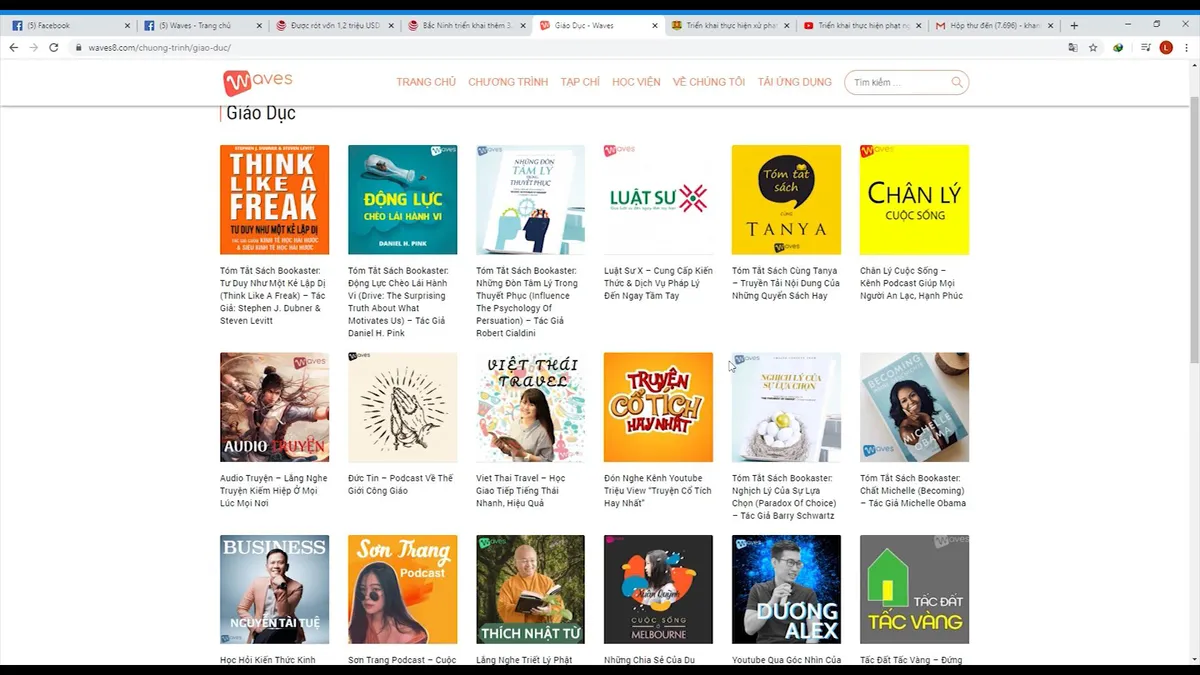Click the search magnifier icon

click(957, 82)
